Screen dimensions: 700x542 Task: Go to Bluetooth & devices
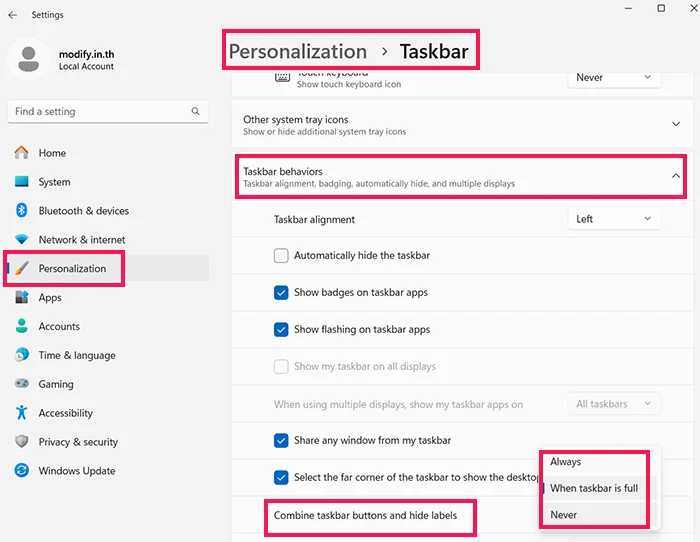point(83,211)
